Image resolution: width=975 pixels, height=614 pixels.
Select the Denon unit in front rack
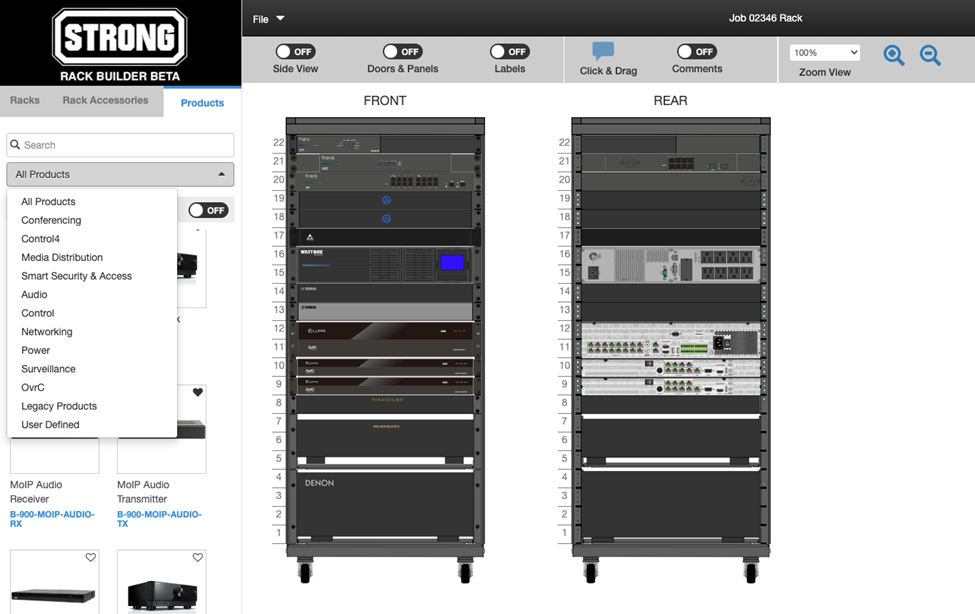pyautogui.click(x=385, y=506)
